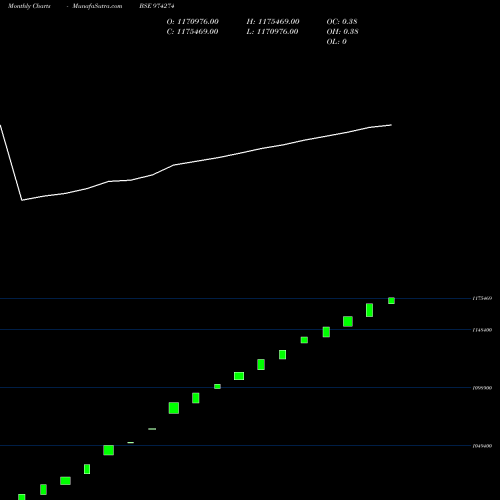Click the 'BSE 974274' symbol label
Viewport: 500px width, 500px height.
(157, 6)
